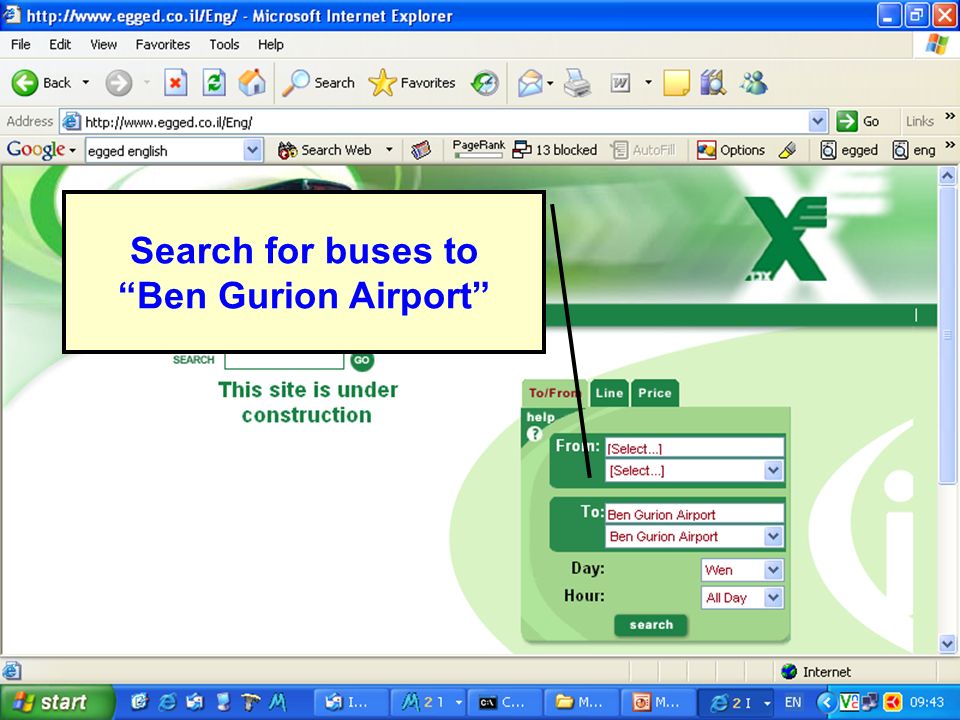Image resolution: width=960 pixels, height=720 pixels.
Task: Open the Favorites star button
Action: 412,83
